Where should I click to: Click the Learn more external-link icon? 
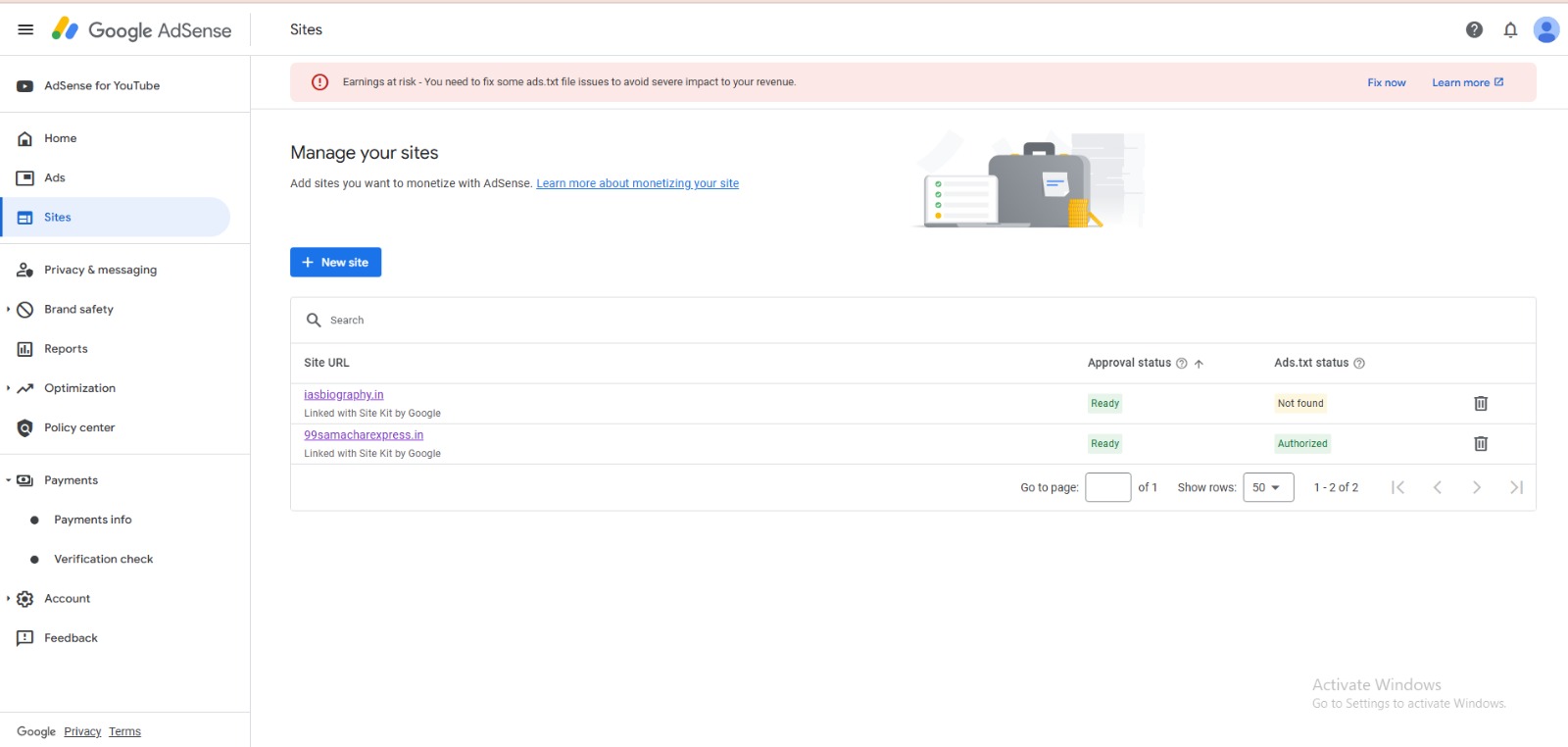pyautogui.click(x=1498, y=82)
